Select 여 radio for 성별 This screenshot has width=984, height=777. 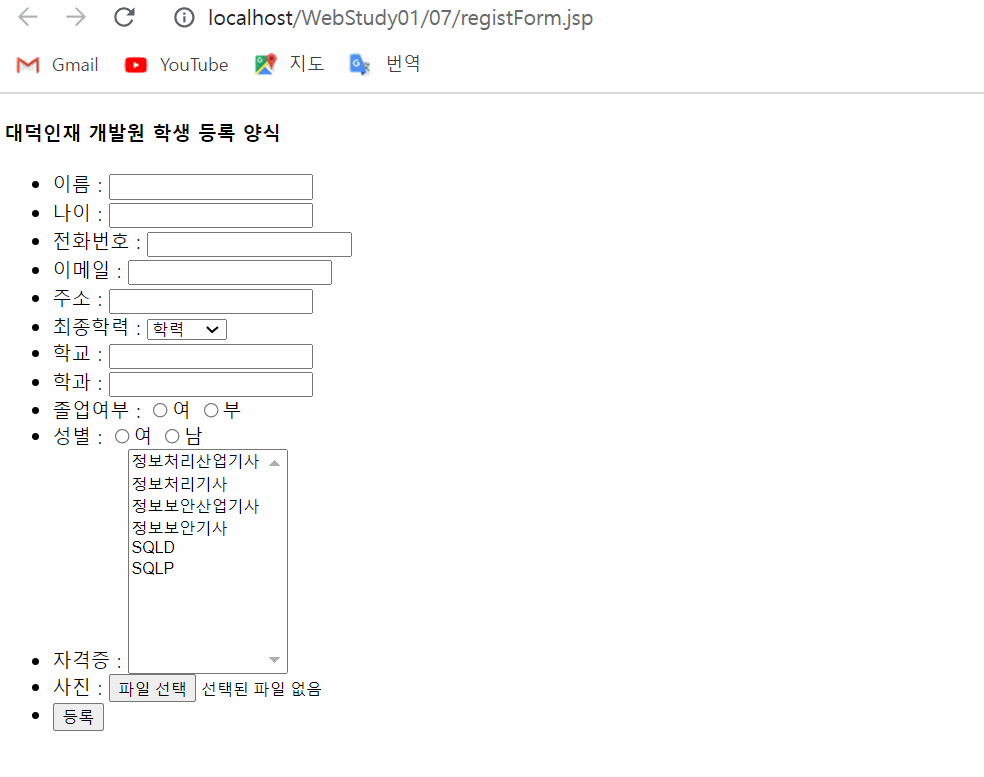click(122, 436)
